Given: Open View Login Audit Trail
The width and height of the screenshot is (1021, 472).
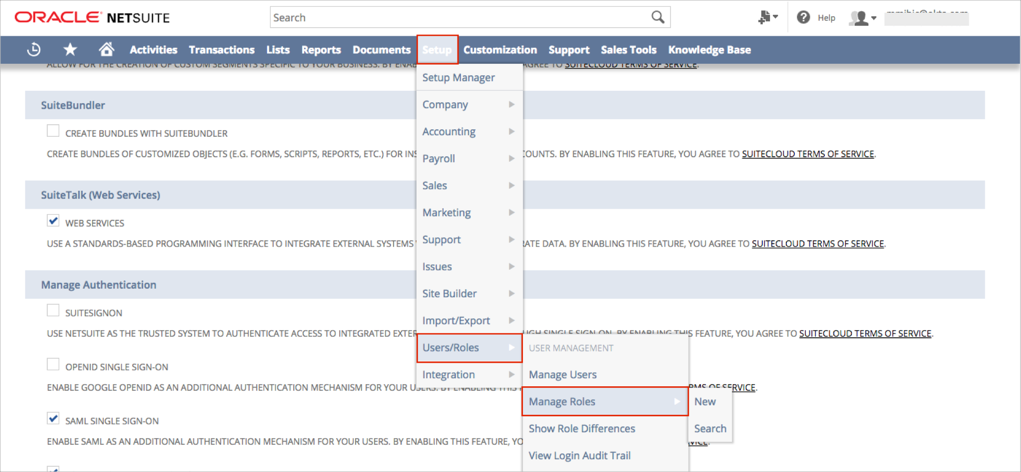Looking at the screenshot, I should pyautogui.click(x=579, y=456).
